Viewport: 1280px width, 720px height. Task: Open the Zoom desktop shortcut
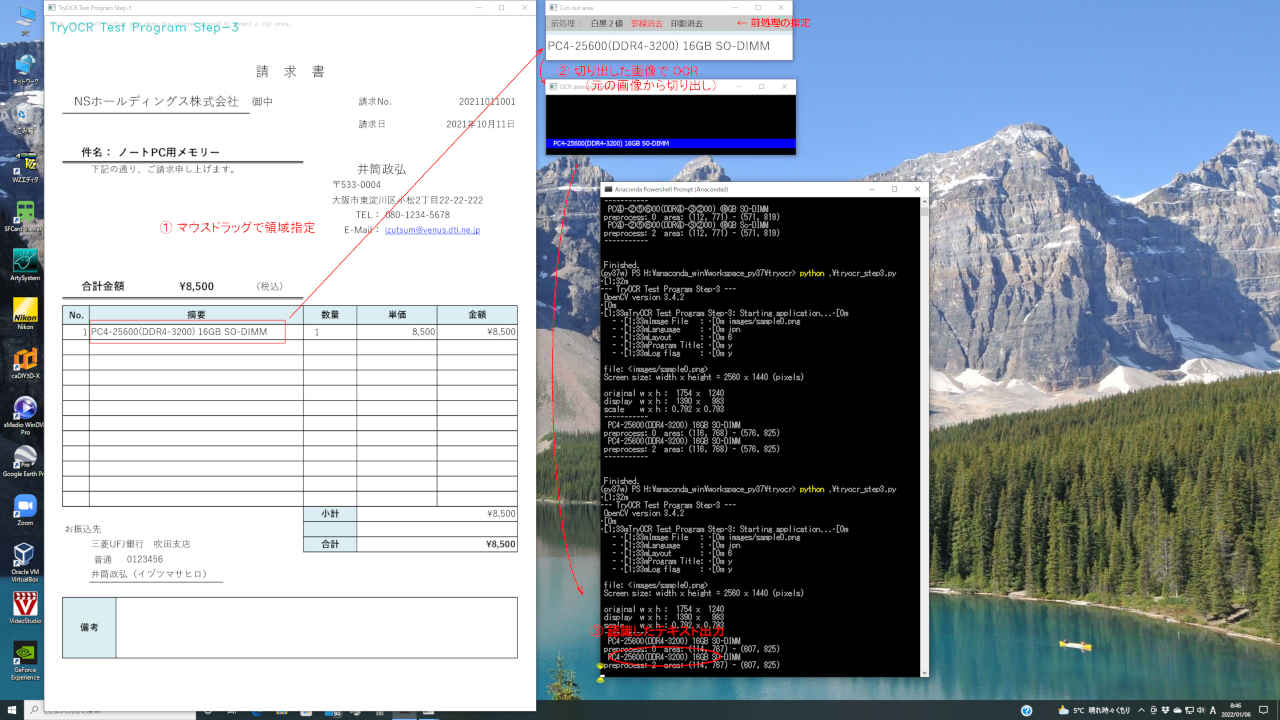(x=25, y=506)
